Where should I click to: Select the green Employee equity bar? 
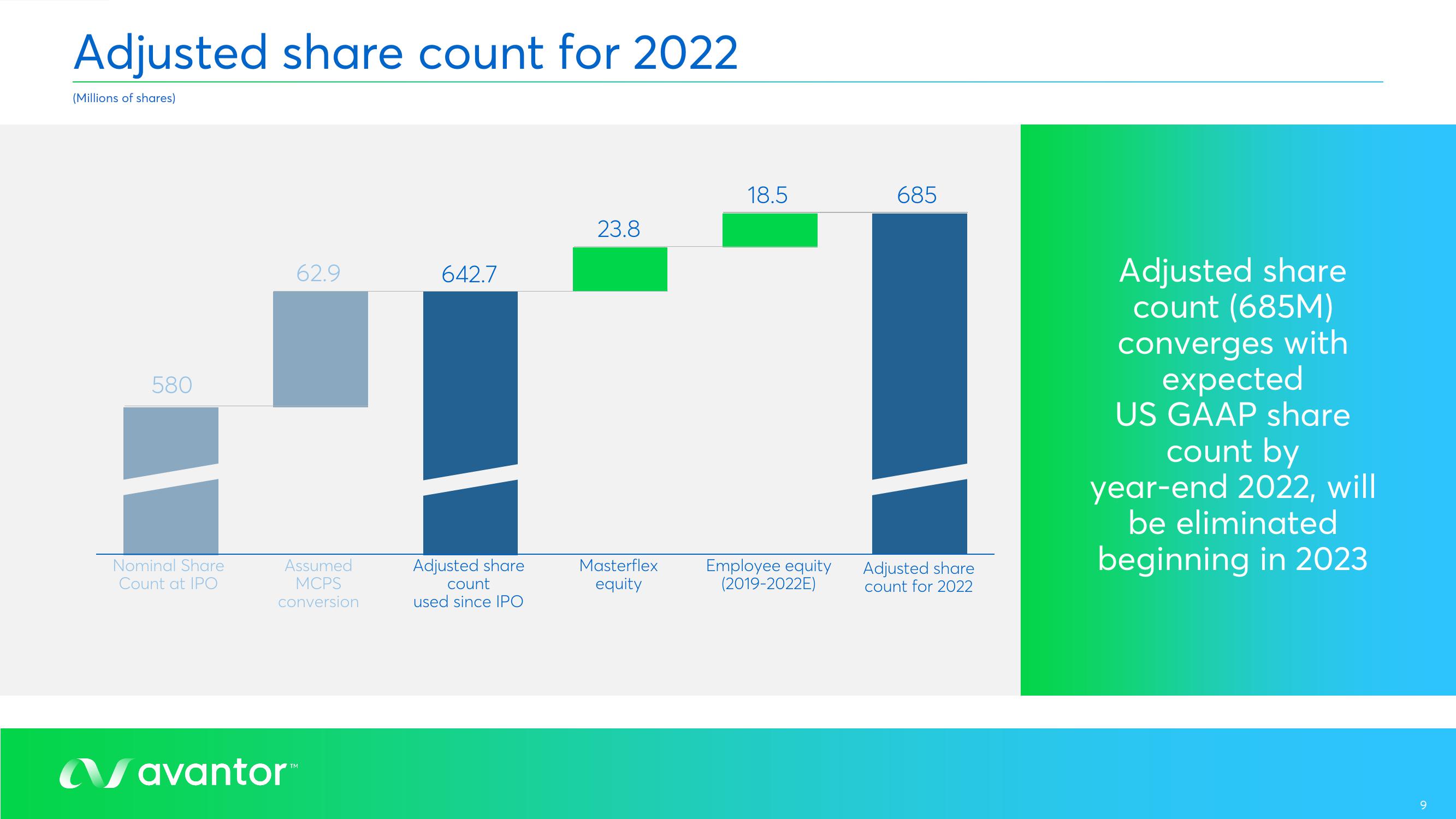(x=770, y=230)
